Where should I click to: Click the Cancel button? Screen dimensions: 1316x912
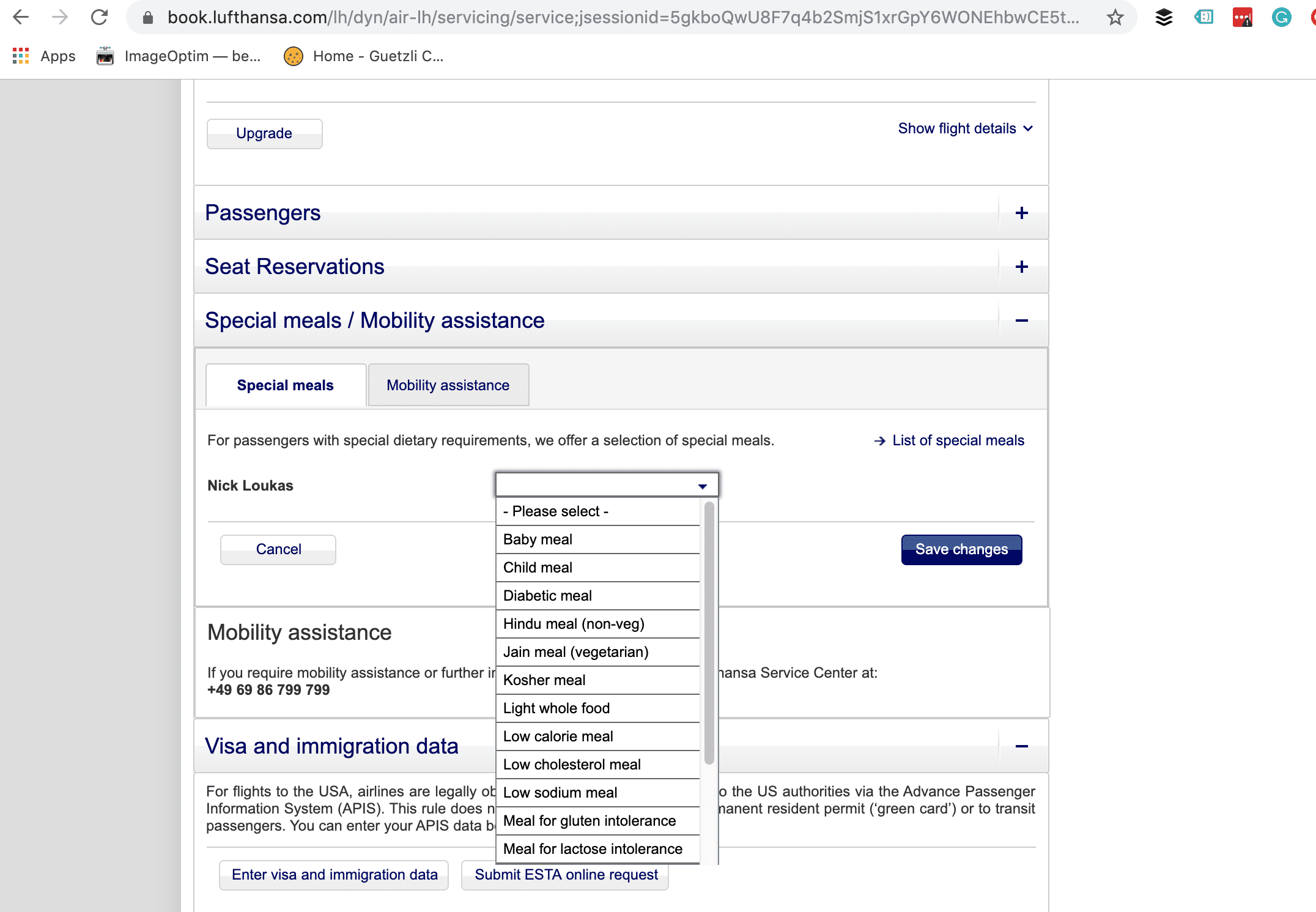click(278, 549)
